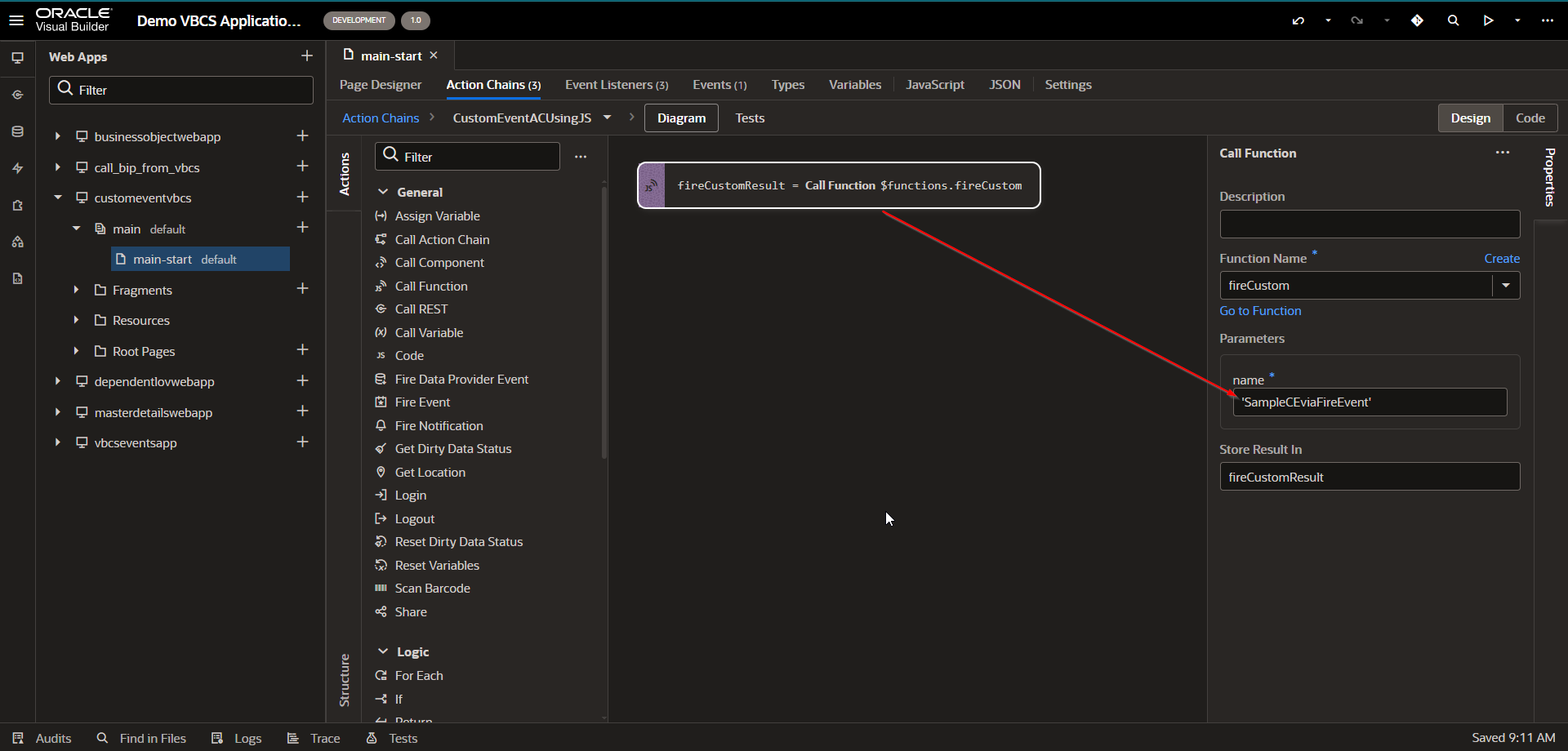Image resolution: width=1568 pixels, height=751 pixels.
Task: Close the main-start tab
Action: point(434,56)
